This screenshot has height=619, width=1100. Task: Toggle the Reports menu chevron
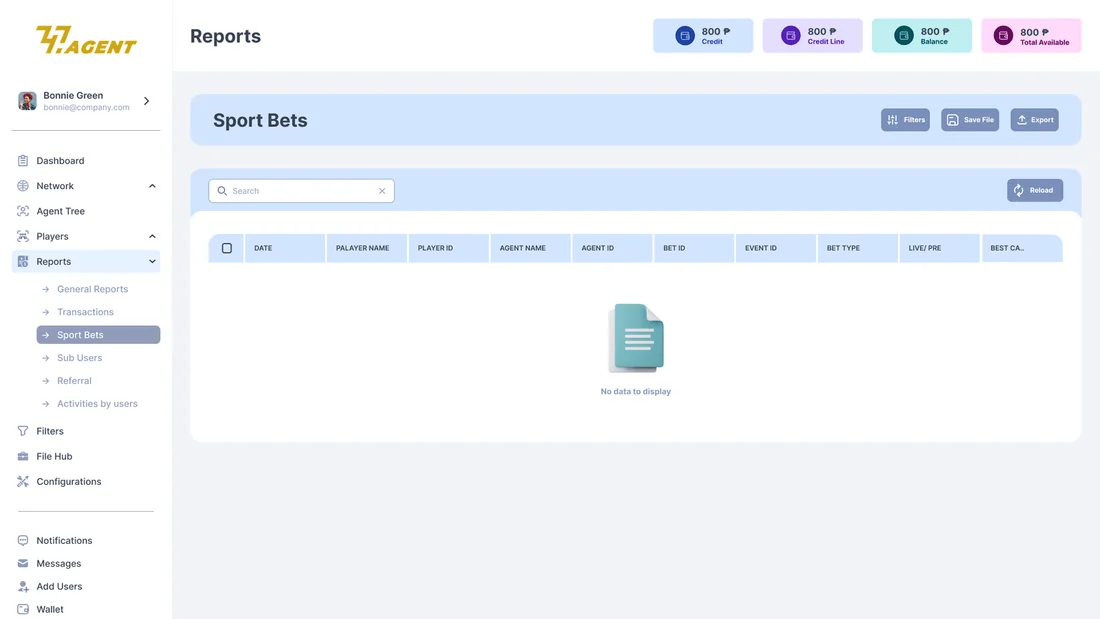click(152, 262)
